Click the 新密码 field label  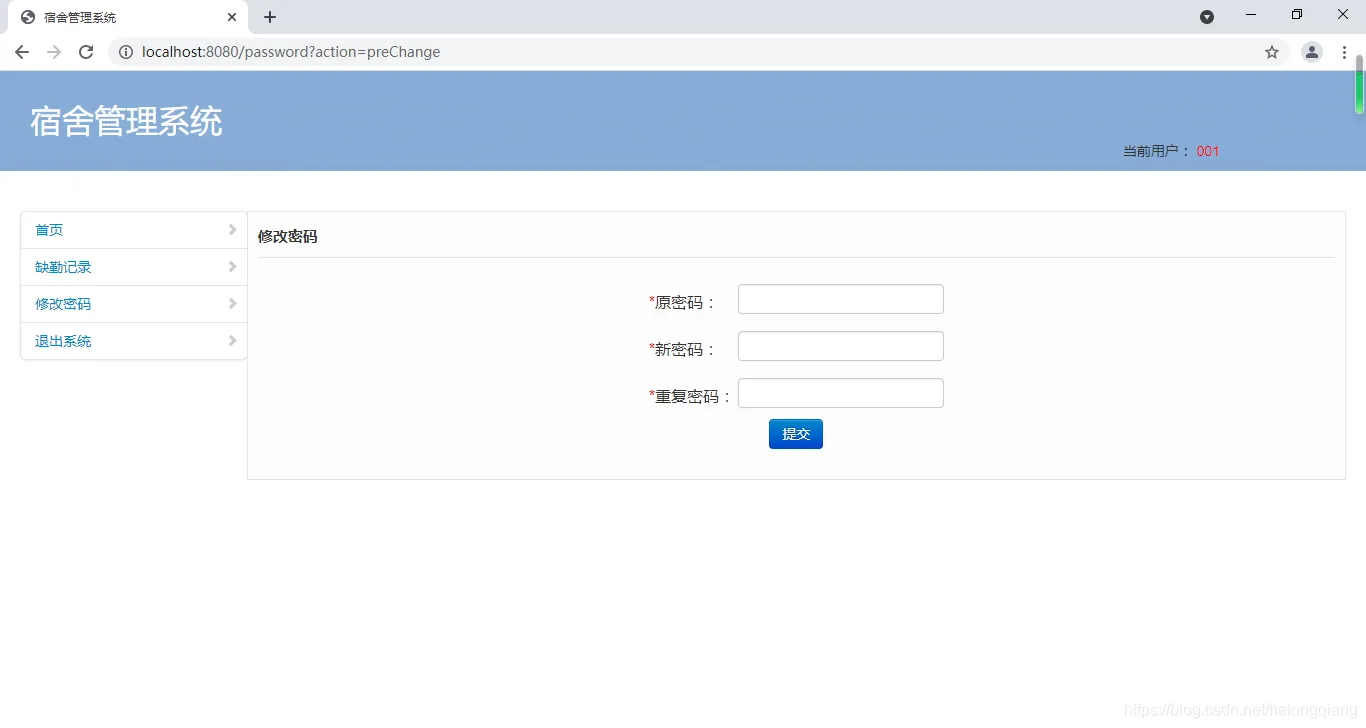(683, 350)
